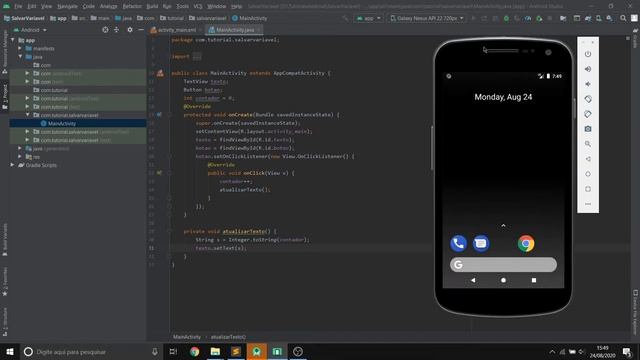This screenshot has width=640, height=360.
Task: Open Search Everywhere magnifier in toolbar
Action: point(623,18)
